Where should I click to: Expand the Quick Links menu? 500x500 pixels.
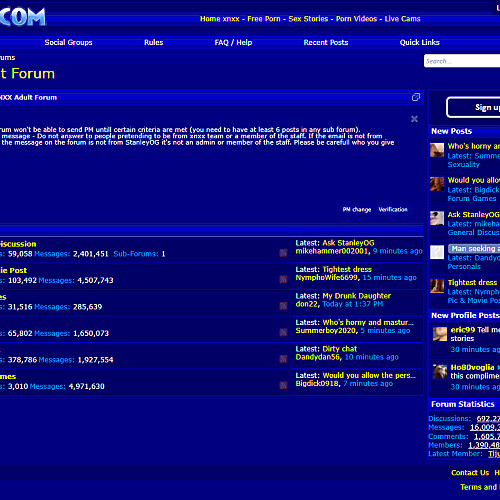click(420, 42)
